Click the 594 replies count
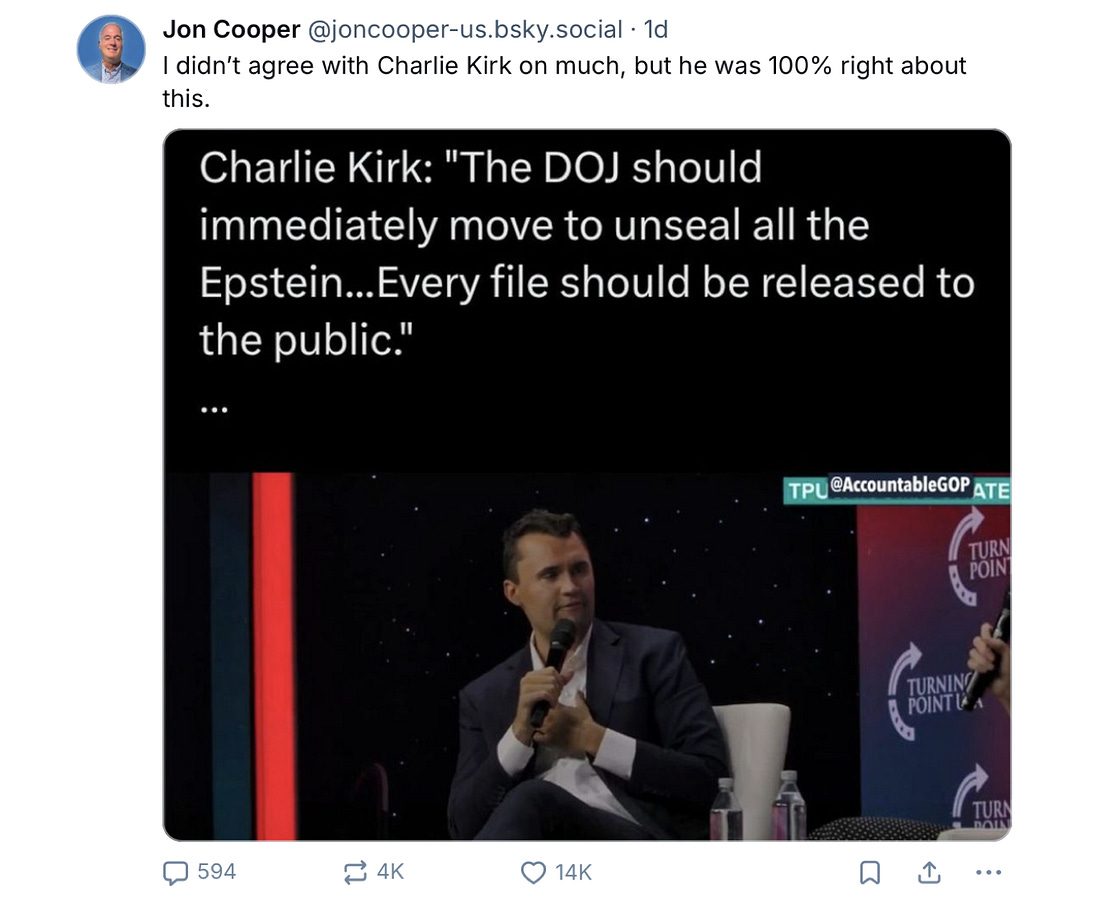 coord(216,872)
